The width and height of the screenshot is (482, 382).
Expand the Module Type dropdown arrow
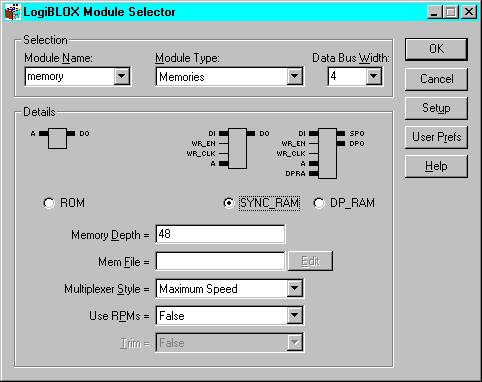pyautogui.click(x=295, y=76)
